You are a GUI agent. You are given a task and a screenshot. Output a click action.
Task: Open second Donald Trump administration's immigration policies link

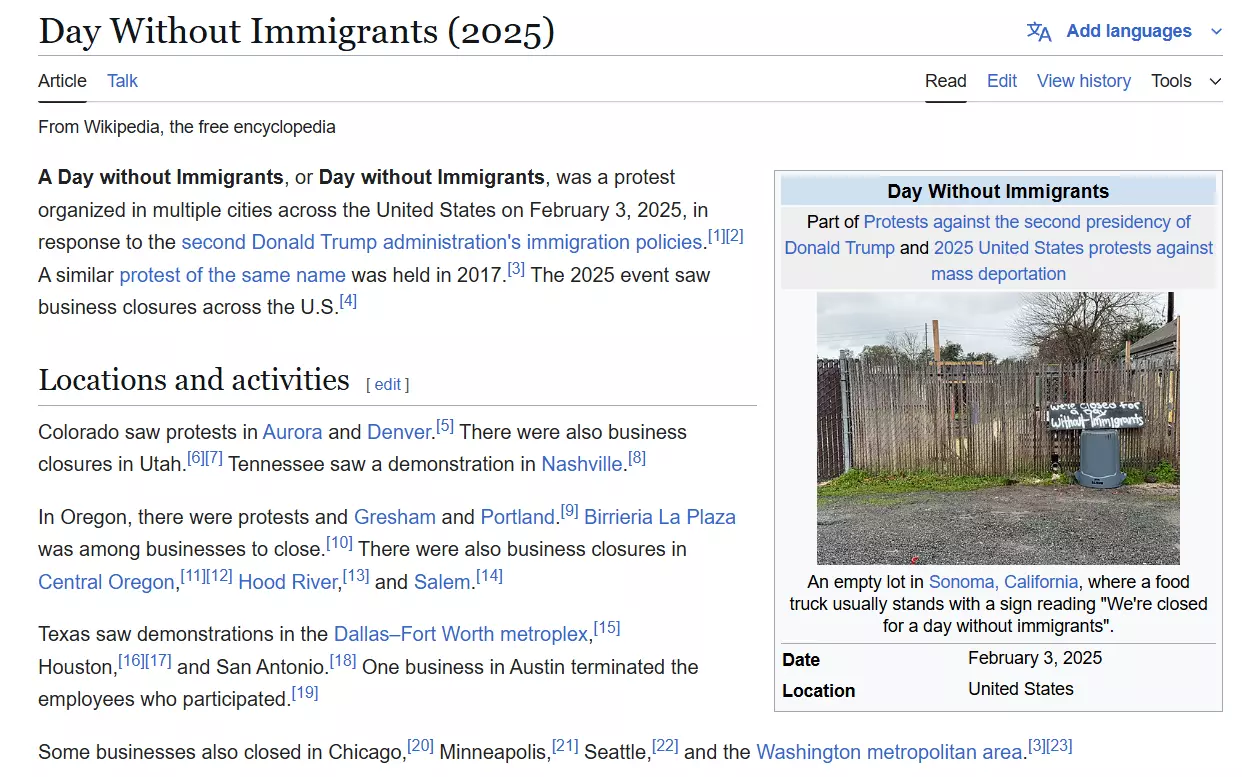tap(442, 242)
